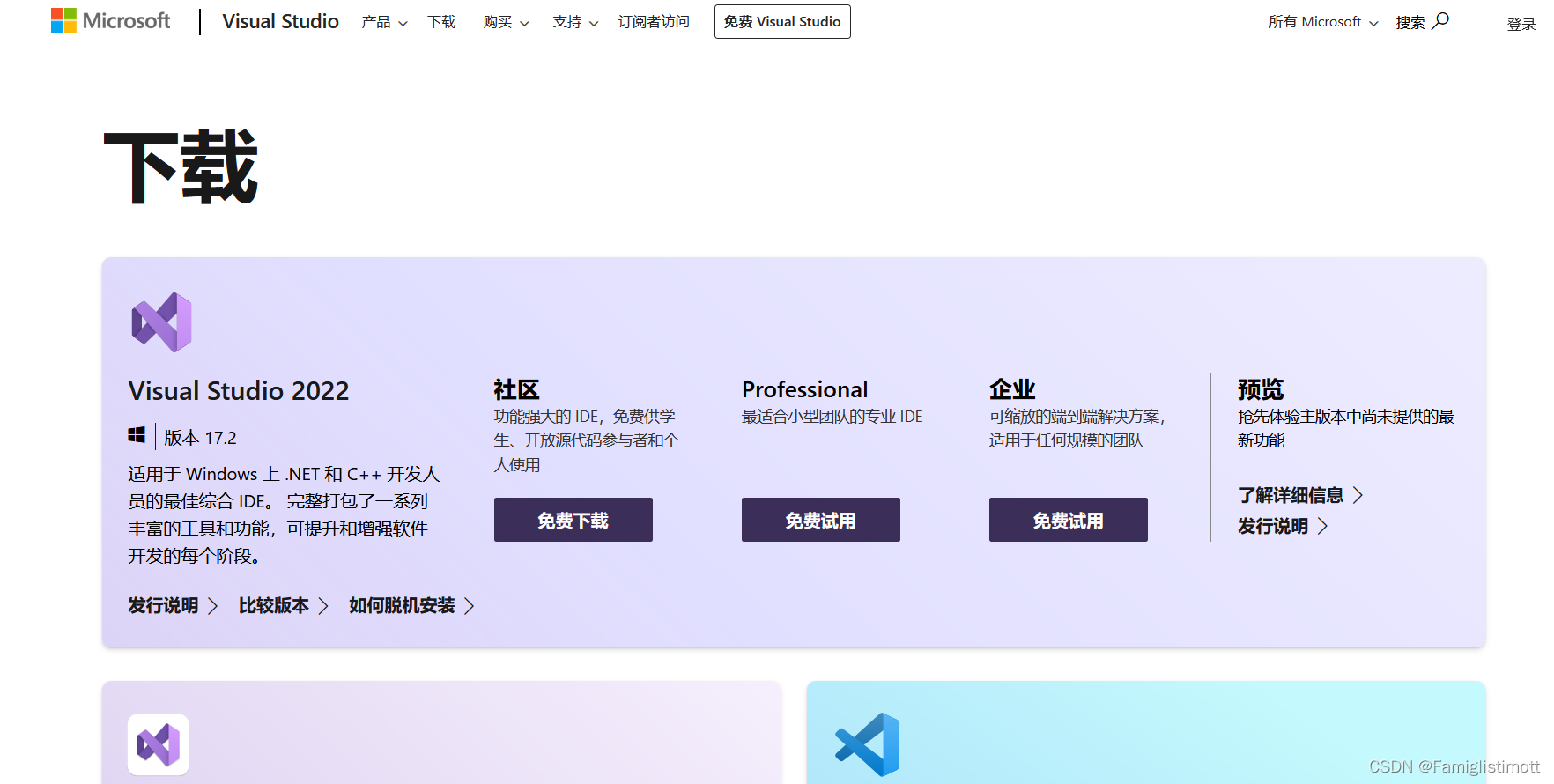
Task: Click the Visual Studio 2022 heading
Action: pos(239,390)
